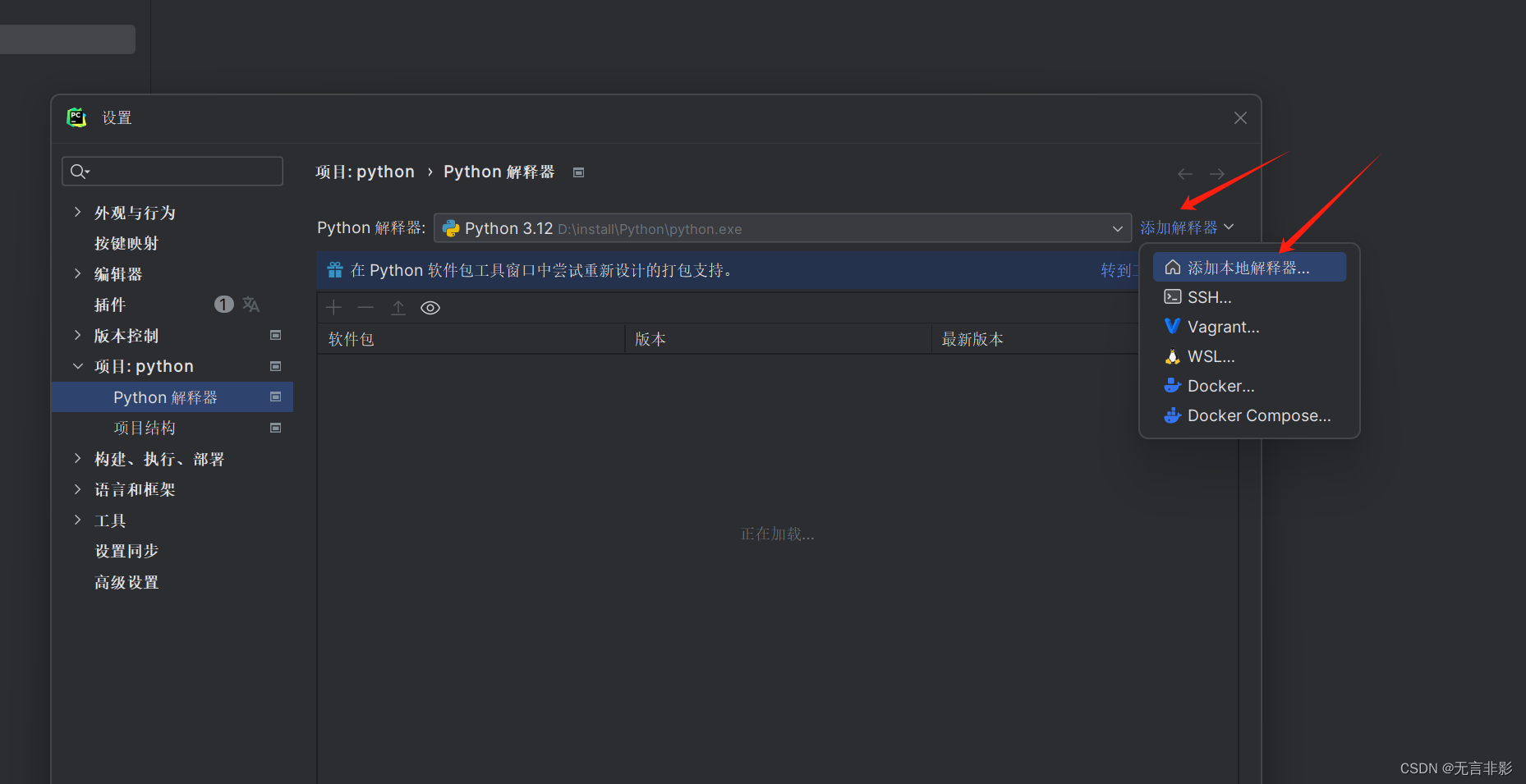Click the SSH terminal icon
The height and width of the screenshot is (784, 1526).
click(1173, 297)
